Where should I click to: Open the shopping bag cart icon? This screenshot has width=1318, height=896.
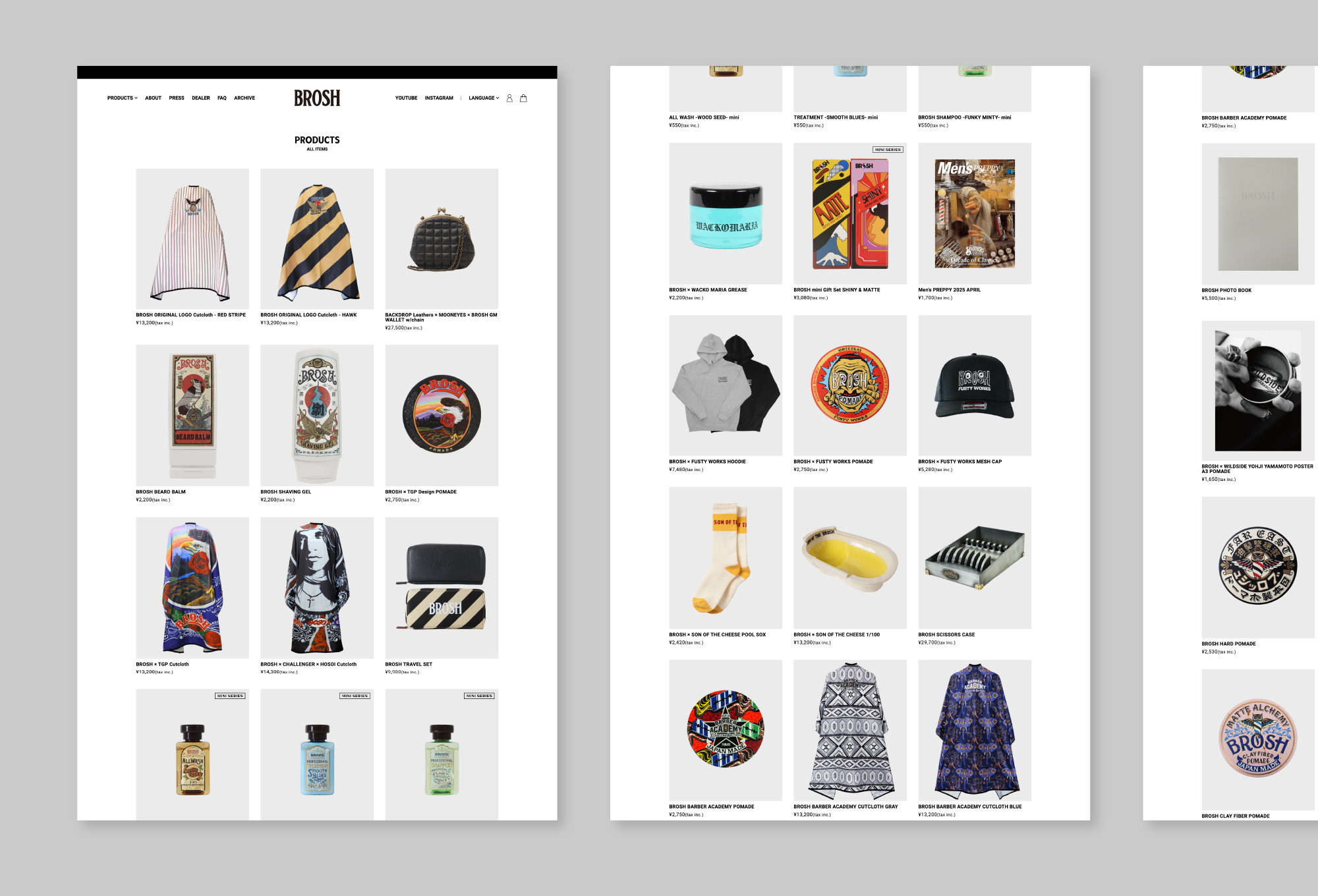[523, 98]
